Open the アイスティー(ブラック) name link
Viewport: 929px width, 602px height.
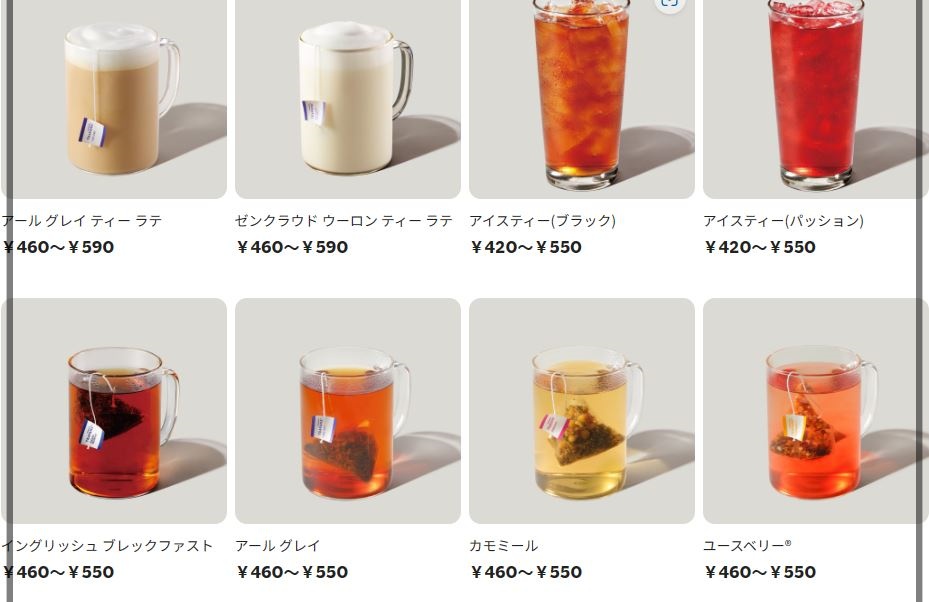click(543, 221)
